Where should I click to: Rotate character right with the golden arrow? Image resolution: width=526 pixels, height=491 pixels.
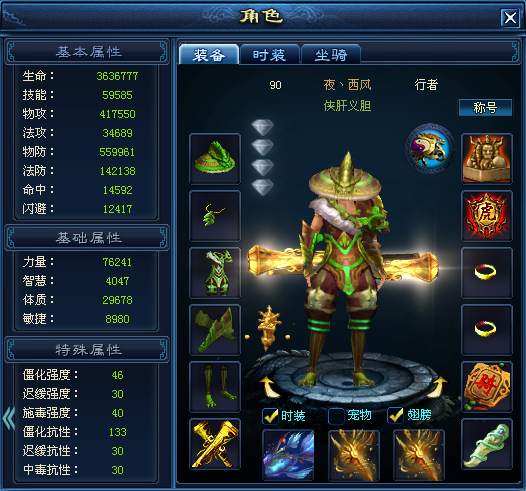click(x=437, y=387)
